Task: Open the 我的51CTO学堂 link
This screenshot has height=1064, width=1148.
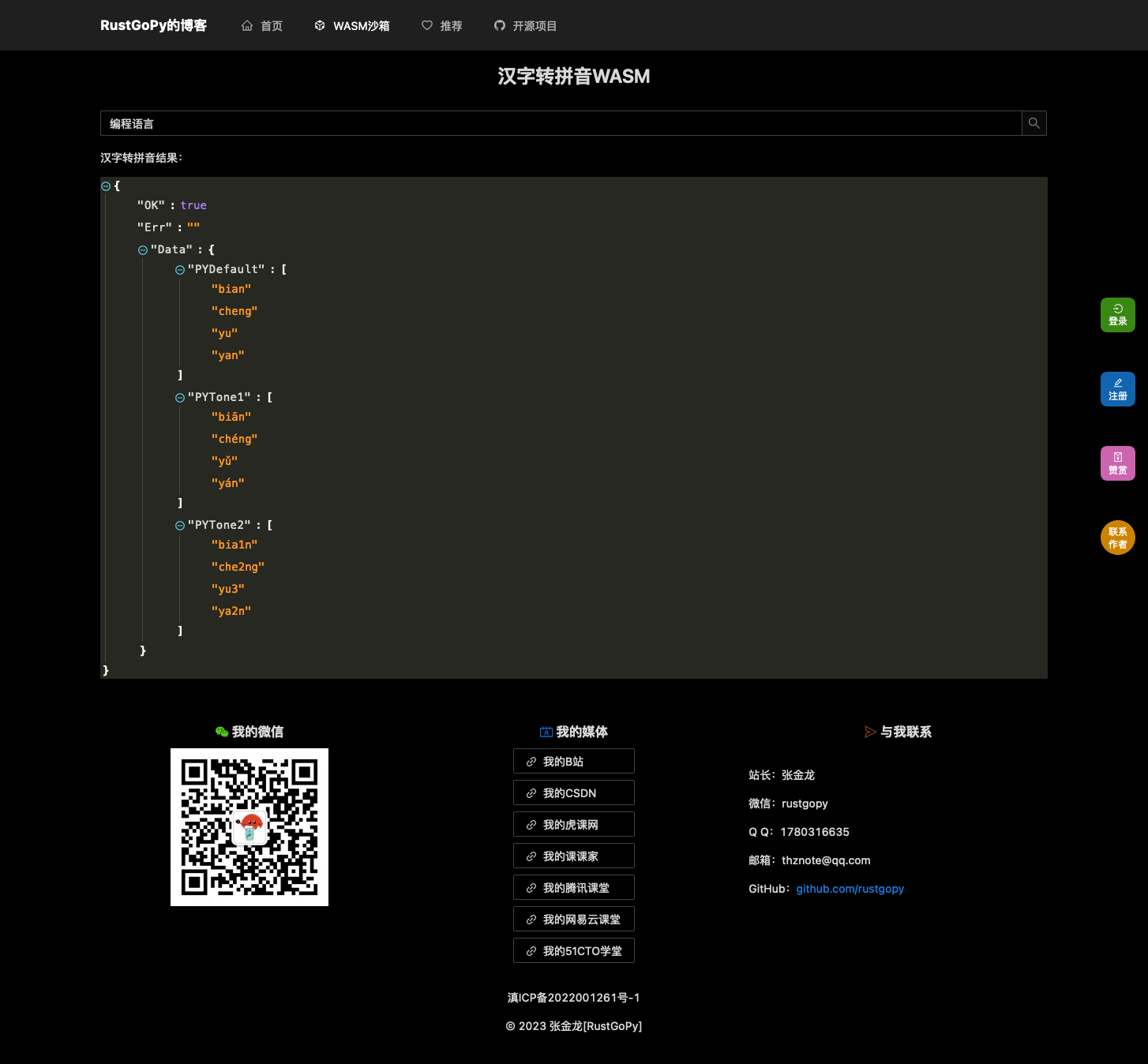Action: pos(574,950)
